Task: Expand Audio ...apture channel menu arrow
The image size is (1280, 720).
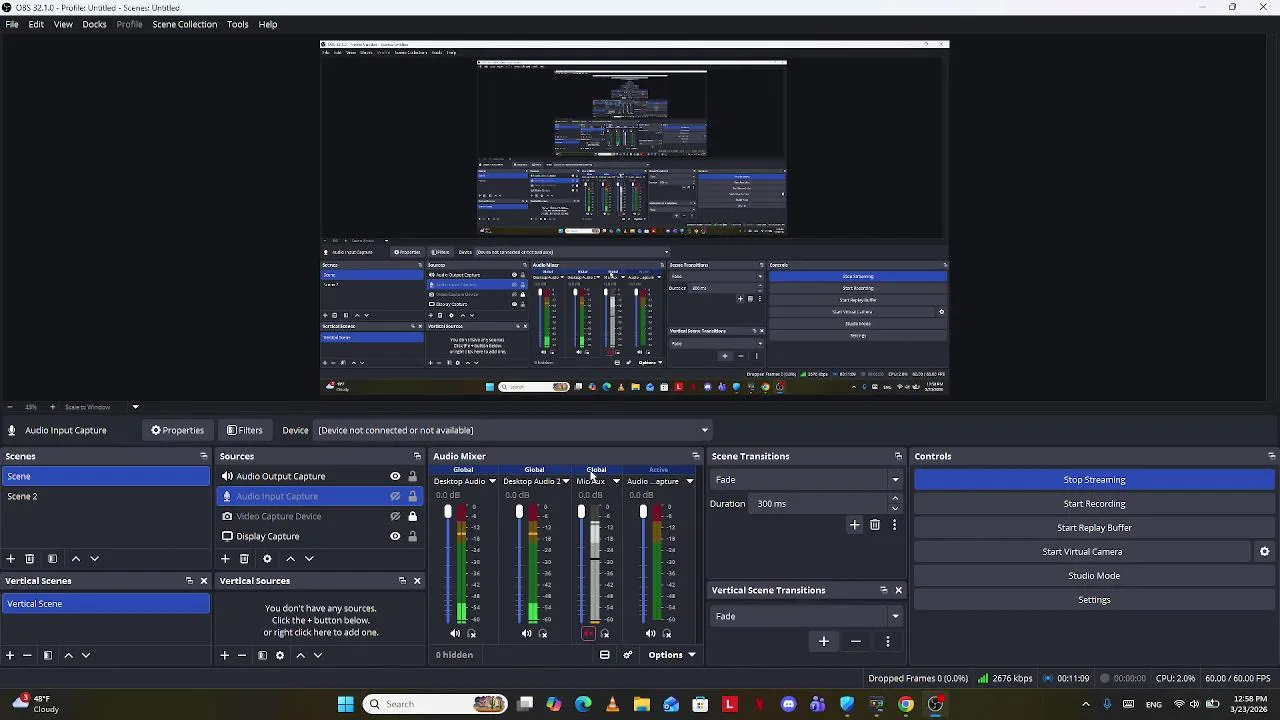Action: 689,482
